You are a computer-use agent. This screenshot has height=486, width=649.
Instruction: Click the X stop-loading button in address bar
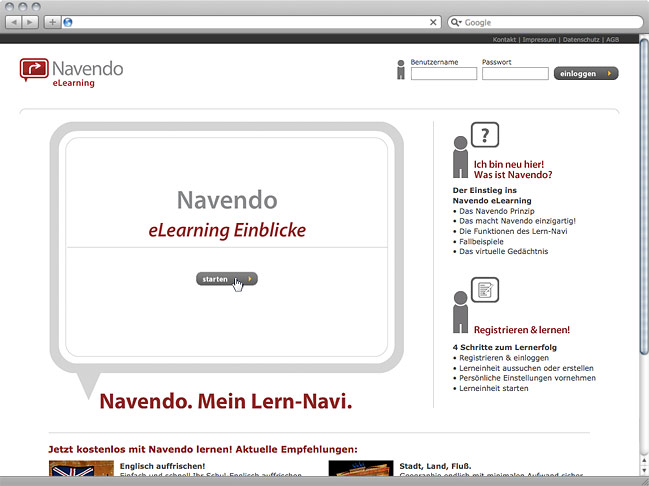click(x=433, y=22)
